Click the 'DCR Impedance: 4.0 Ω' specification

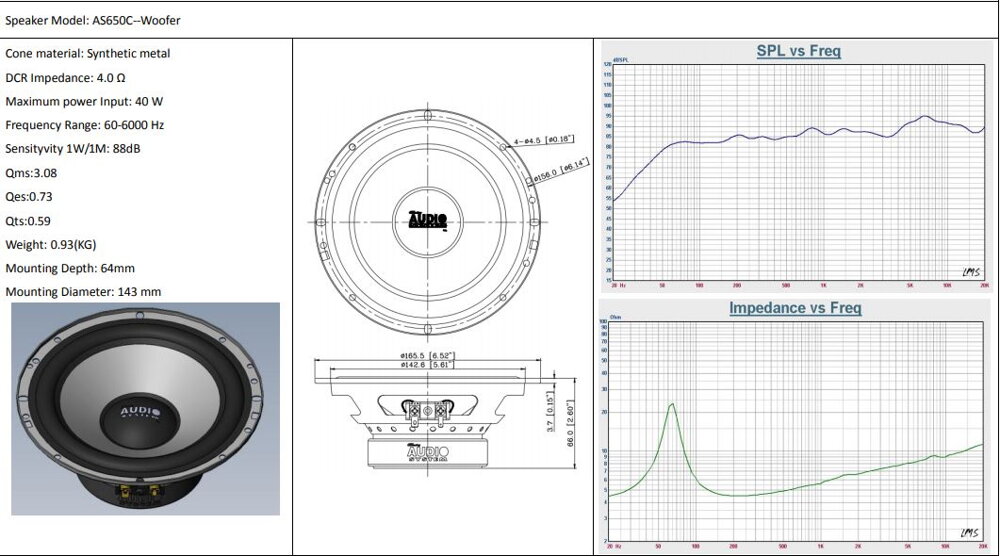coord(65,78)
